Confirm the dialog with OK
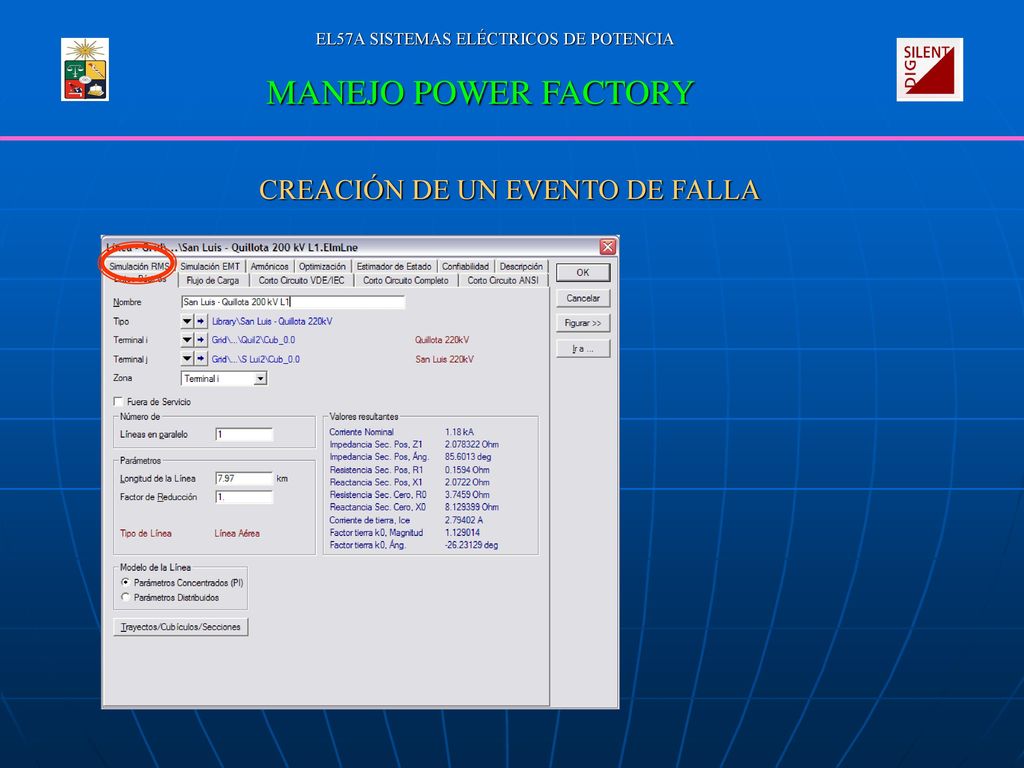1024x768 pixels. pyautogui.click(x=583, y=273)
